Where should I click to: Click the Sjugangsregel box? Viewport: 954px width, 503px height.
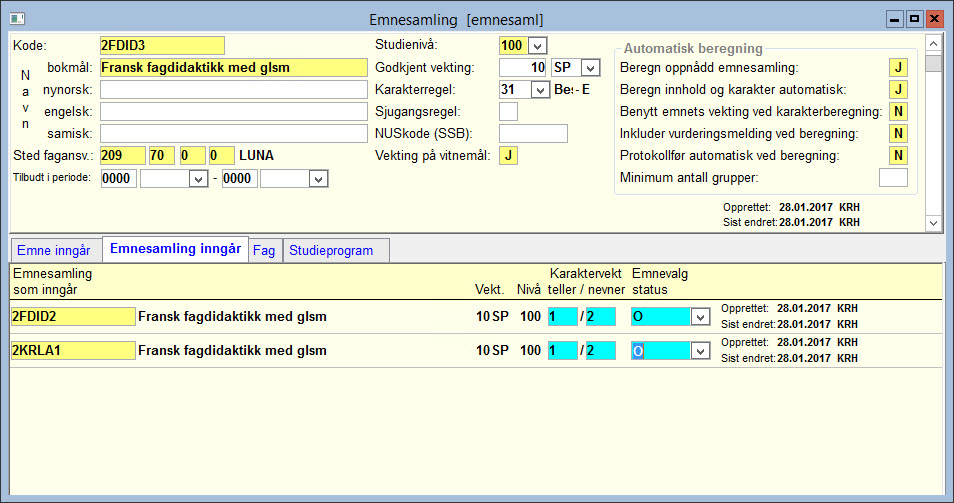[x=508, y=112]
